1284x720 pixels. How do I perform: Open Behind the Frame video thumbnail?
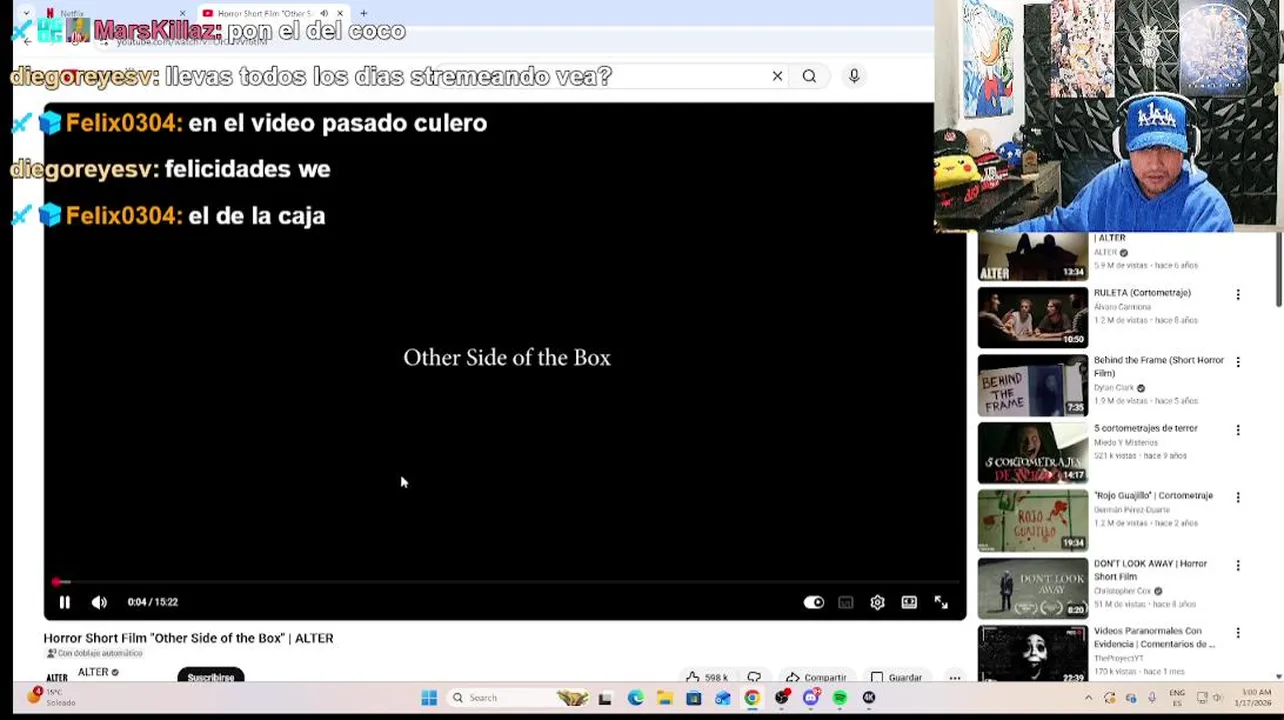(x=1033, y=385)
